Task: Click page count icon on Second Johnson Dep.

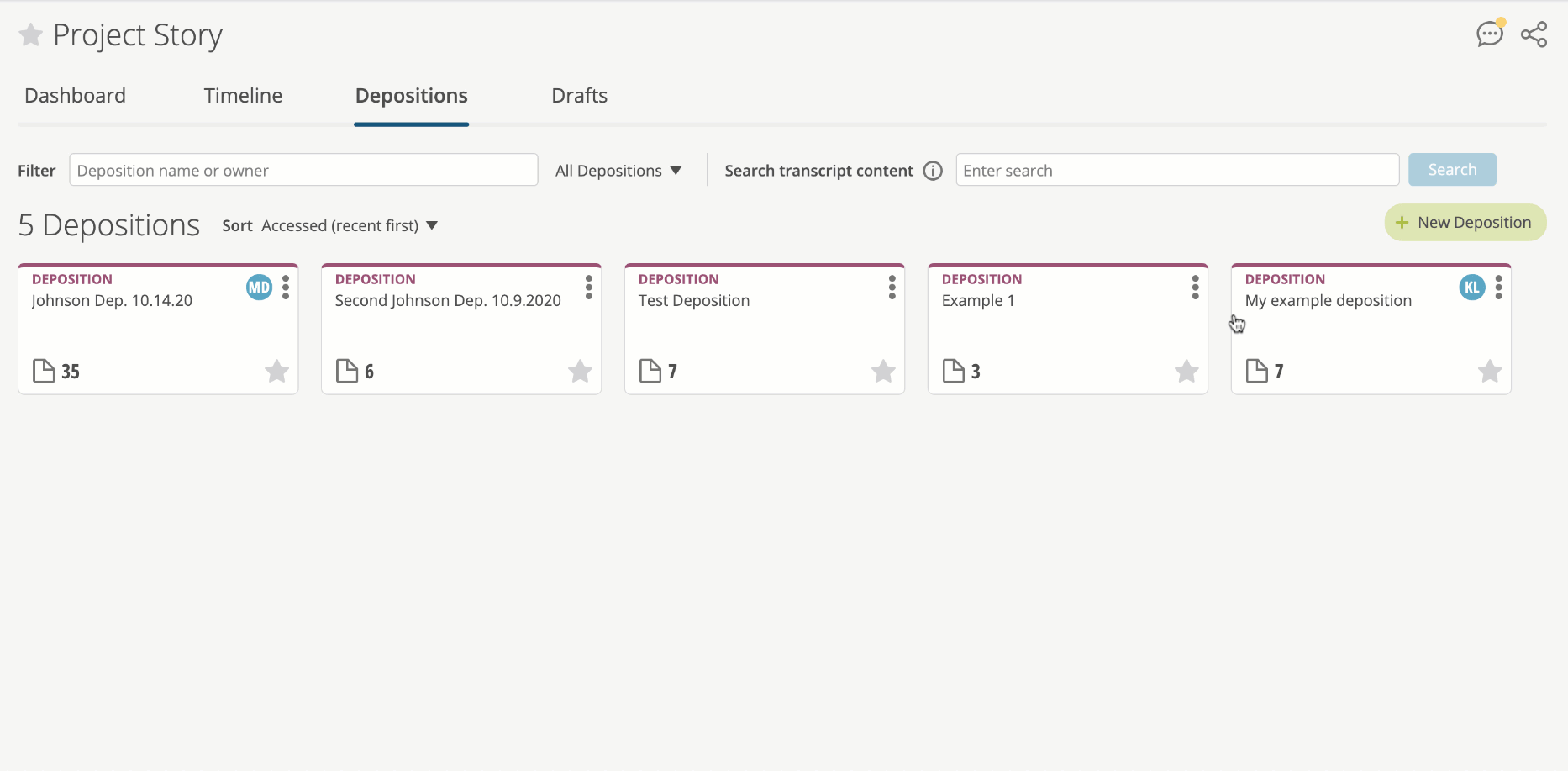Action: tap(347, 371)
